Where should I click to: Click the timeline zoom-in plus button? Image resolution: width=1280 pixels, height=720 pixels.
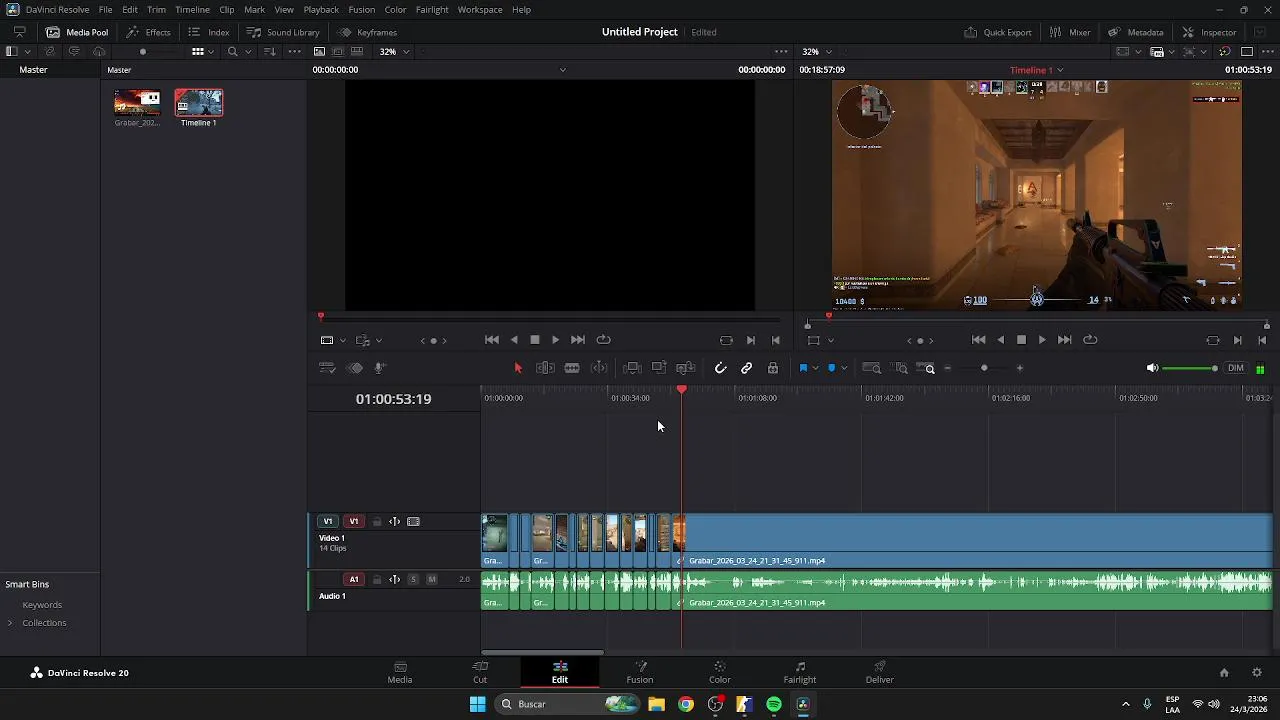tap(1020, 368)
